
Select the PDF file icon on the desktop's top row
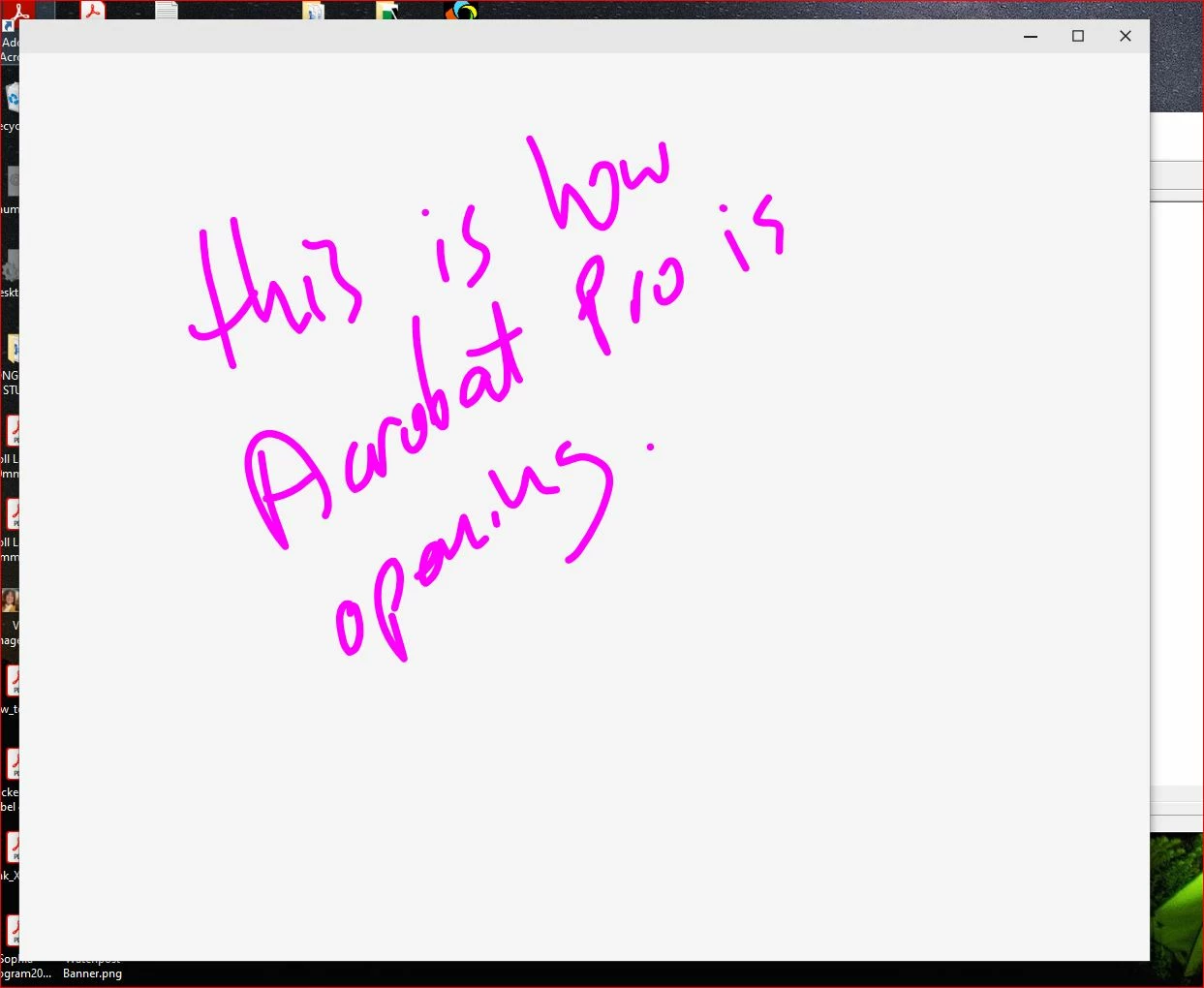[93, 11]
